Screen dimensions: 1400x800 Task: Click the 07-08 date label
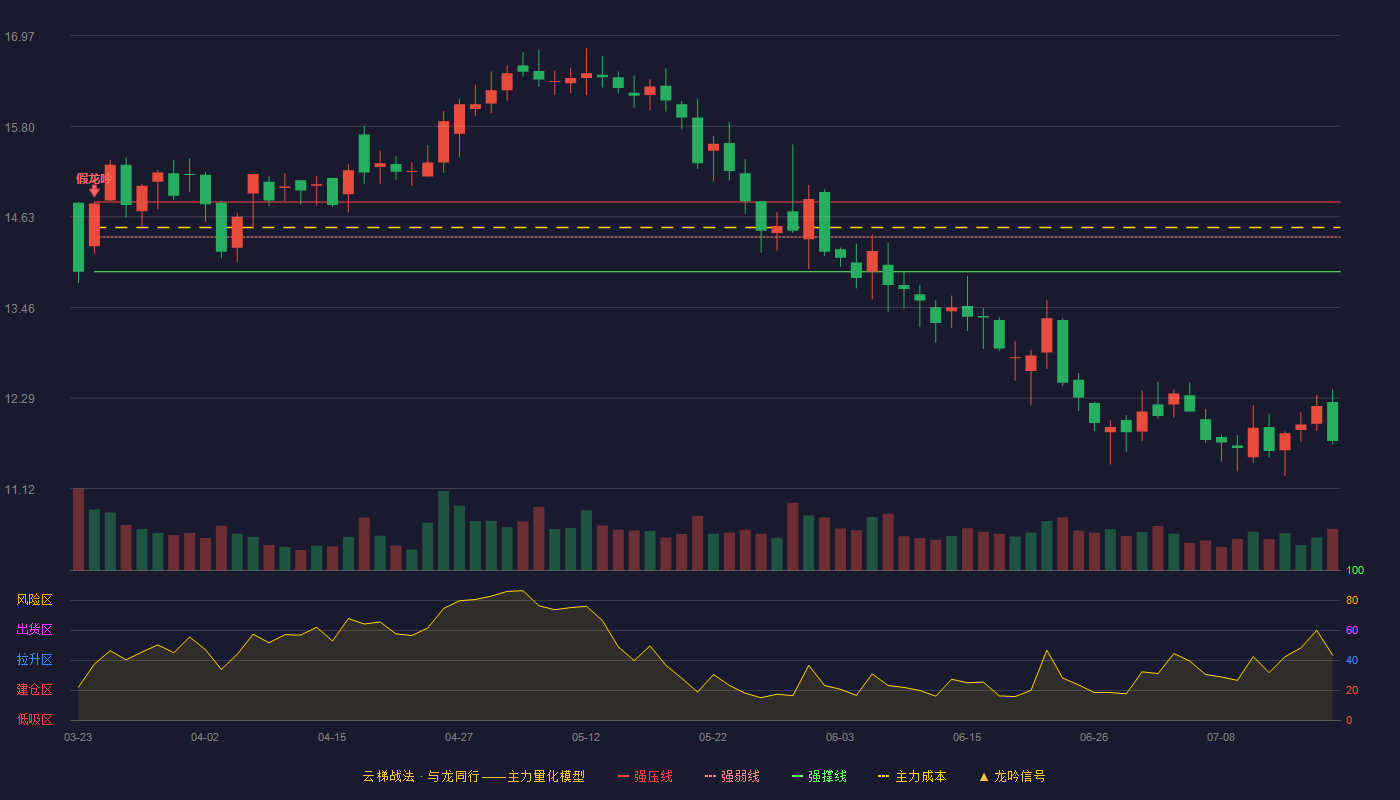coord(1221,737)
